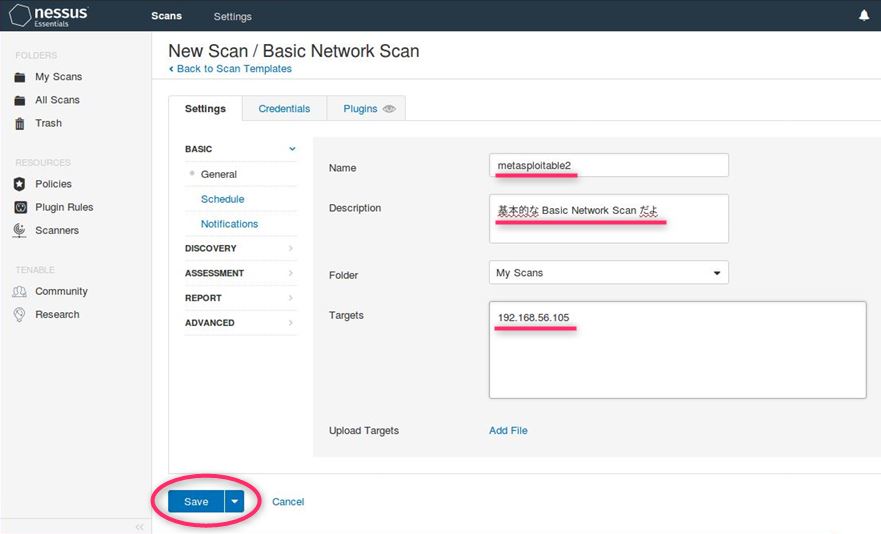Viewport: 881px width, 534px height.
Task: Click Back to Scan Templates link
Action: (230, 69)
